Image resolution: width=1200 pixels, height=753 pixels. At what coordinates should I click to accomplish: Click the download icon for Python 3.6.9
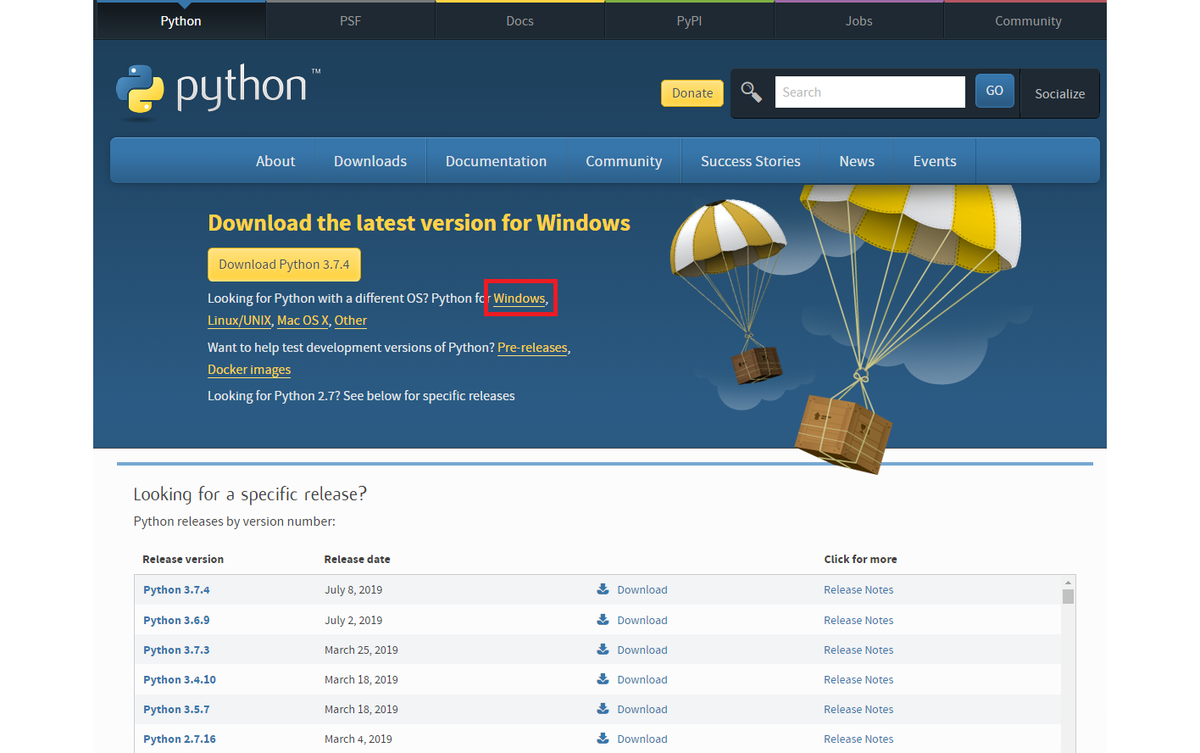pos(603,619)
